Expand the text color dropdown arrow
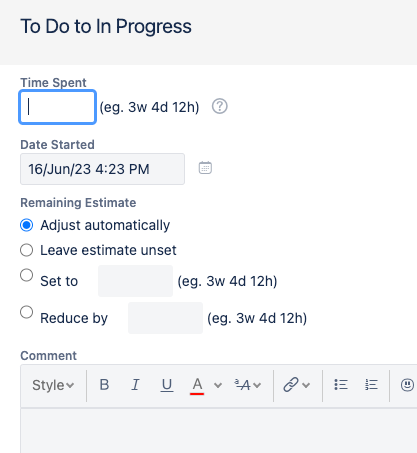Screen dimensions: 417x453 click(x=218, y=385)
